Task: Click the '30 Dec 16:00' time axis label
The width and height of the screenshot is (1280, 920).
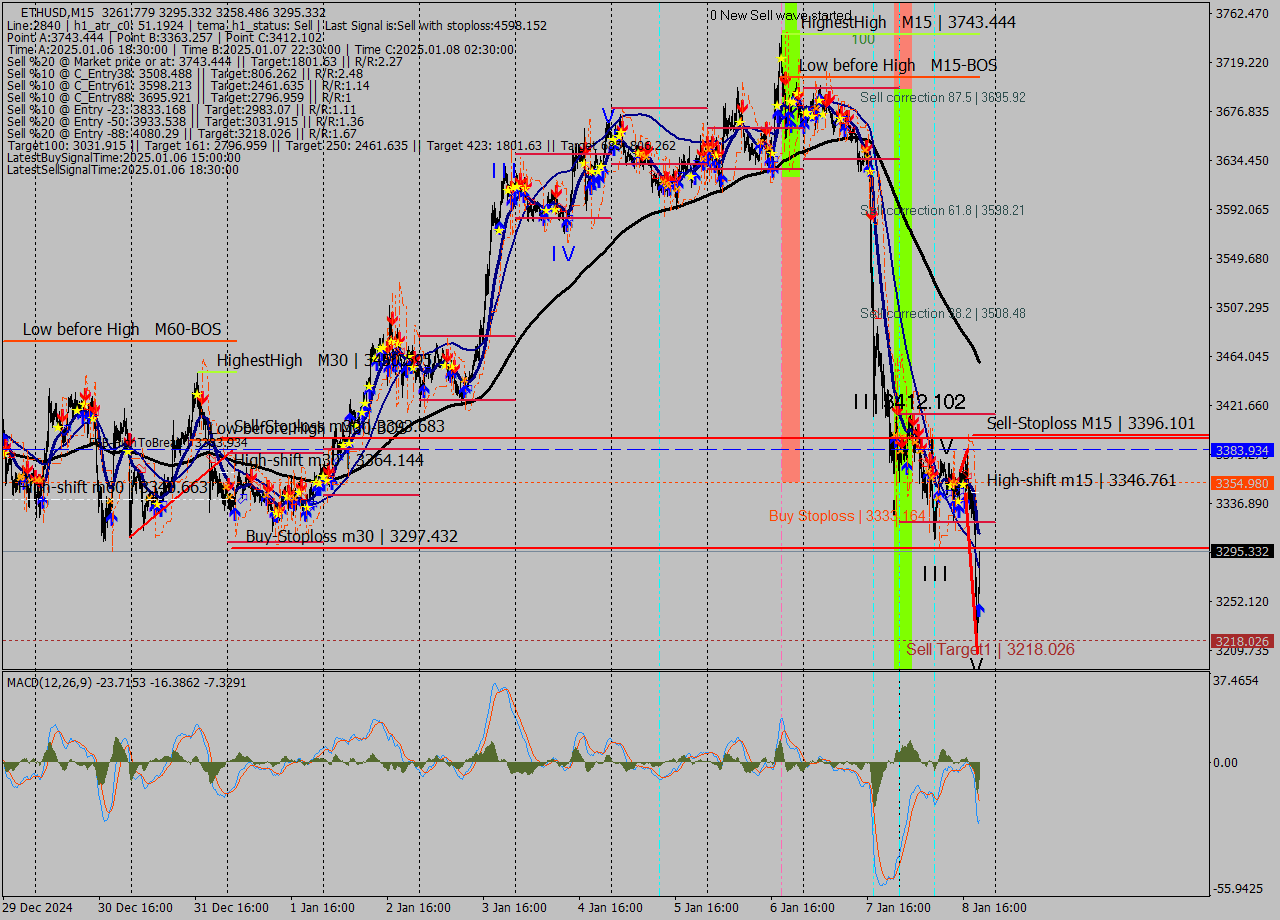Action: (136, 908)
